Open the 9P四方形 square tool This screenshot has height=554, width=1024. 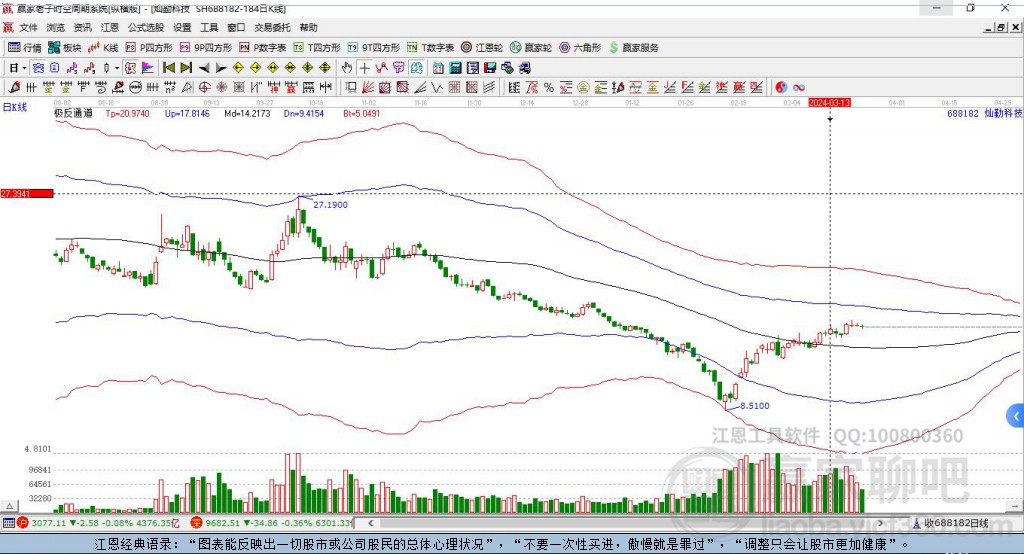pos(206,48)
